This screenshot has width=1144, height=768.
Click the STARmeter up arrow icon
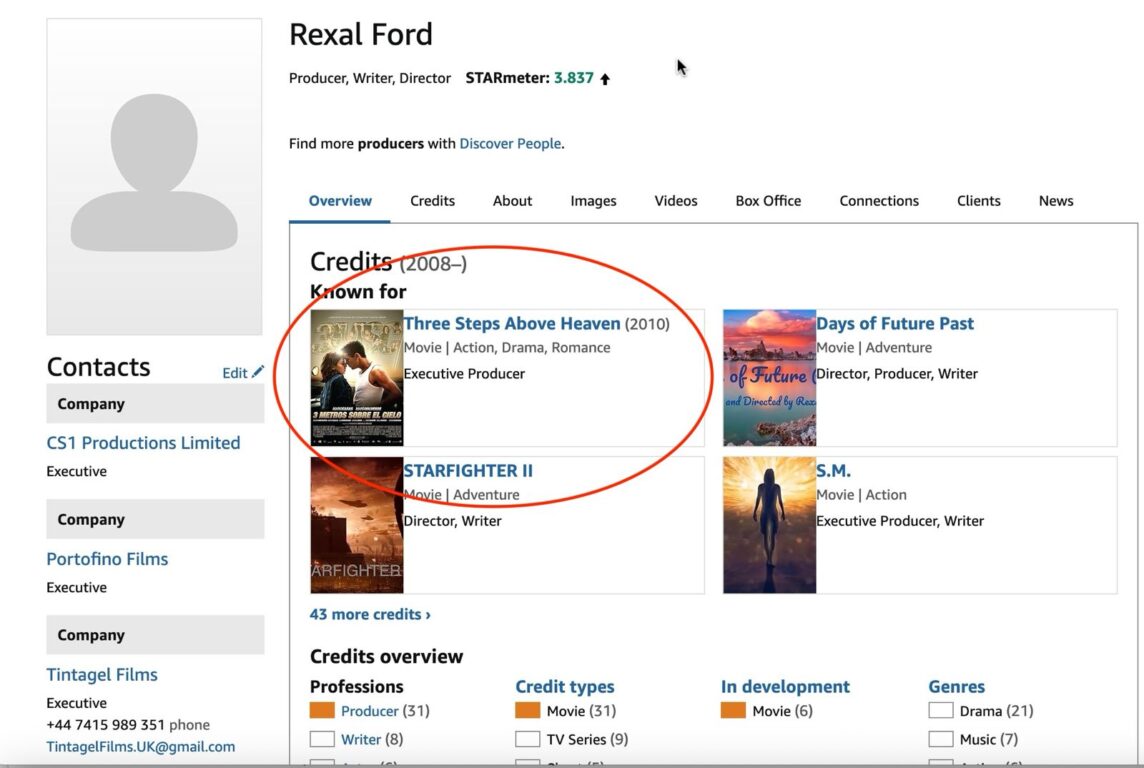(605, 79)
